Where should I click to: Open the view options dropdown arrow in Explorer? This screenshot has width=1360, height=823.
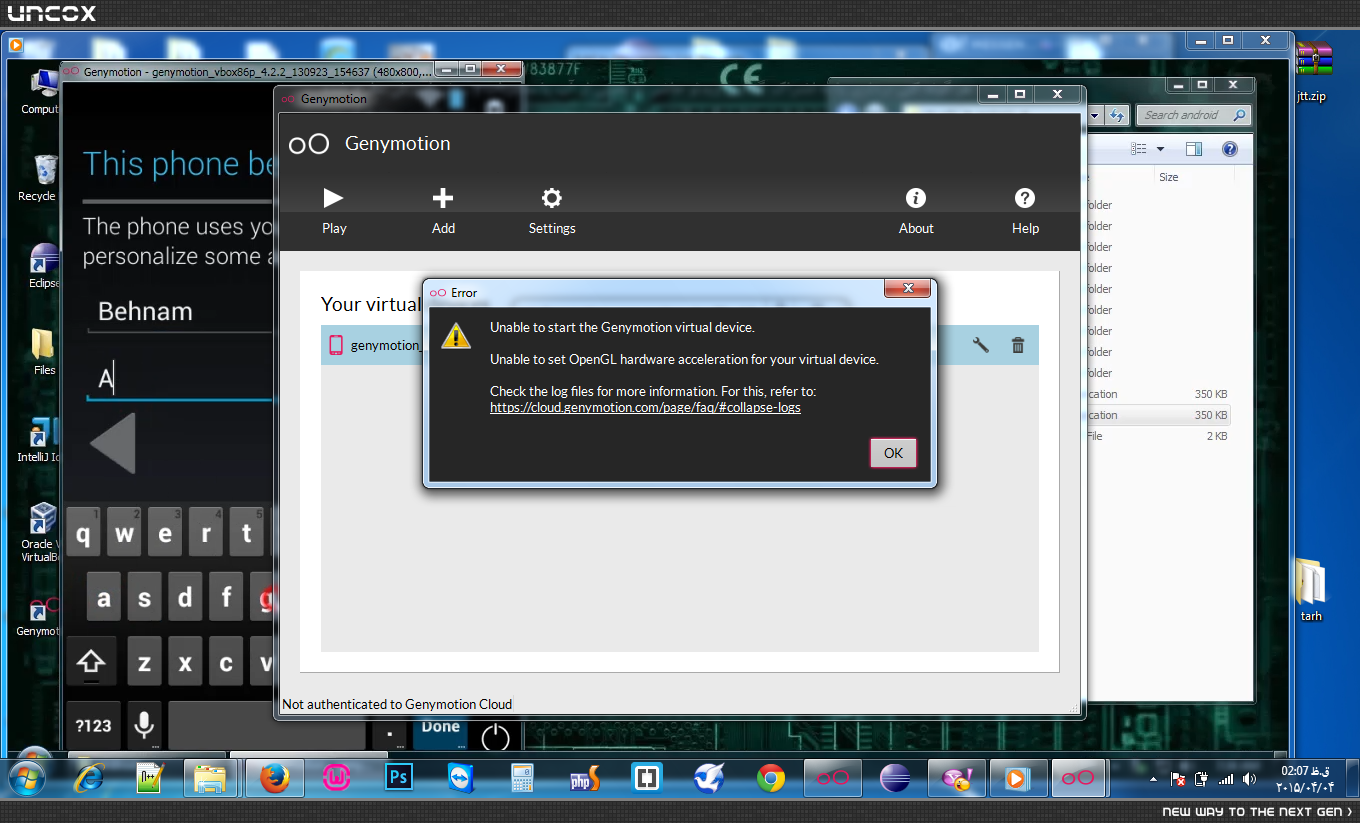[x=1160, y=149]
